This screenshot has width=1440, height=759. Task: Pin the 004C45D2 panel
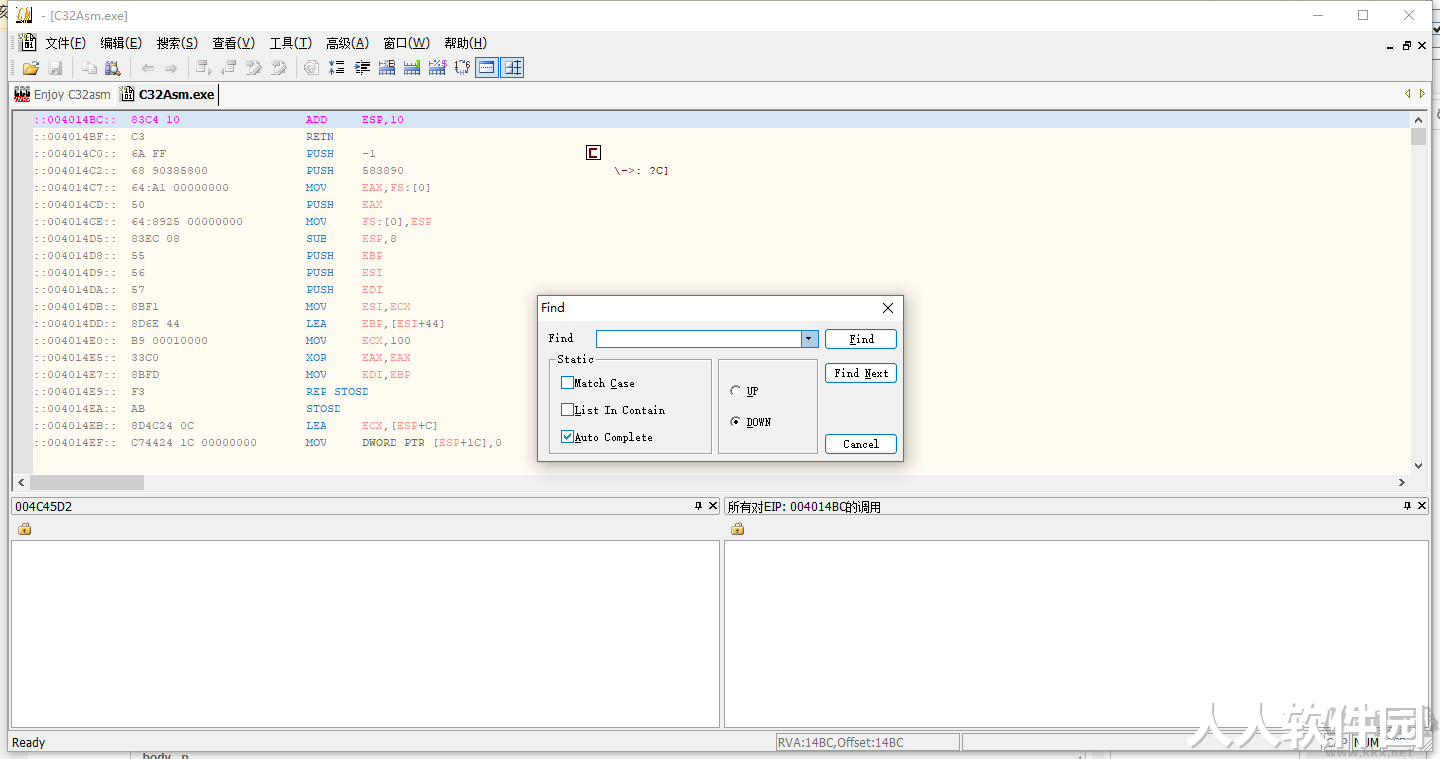tap(698, 506)
